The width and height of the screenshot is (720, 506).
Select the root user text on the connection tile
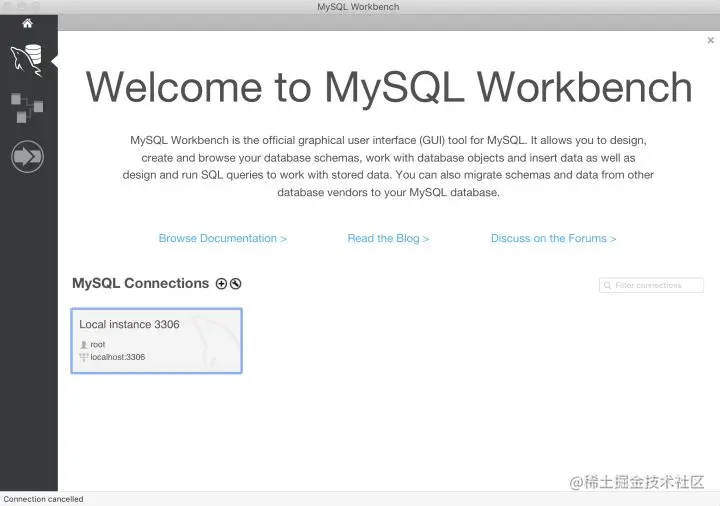(98, 344)
